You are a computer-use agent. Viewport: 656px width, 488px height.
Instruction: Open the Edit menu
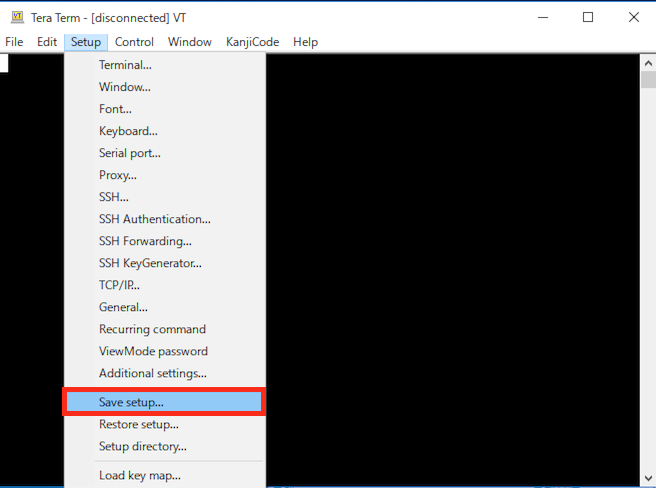47,42
